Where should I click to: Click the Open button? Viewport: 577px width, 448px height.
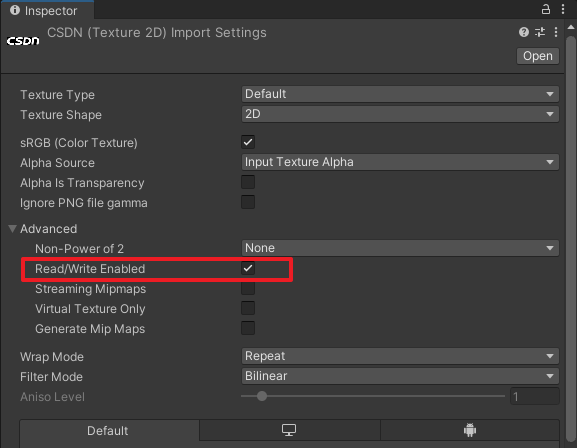(x=538, y=56)
